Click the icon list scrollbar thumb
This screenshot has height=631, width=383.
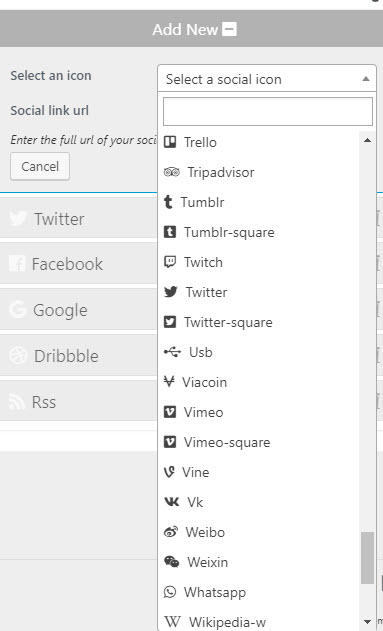[x=367, y=557]
